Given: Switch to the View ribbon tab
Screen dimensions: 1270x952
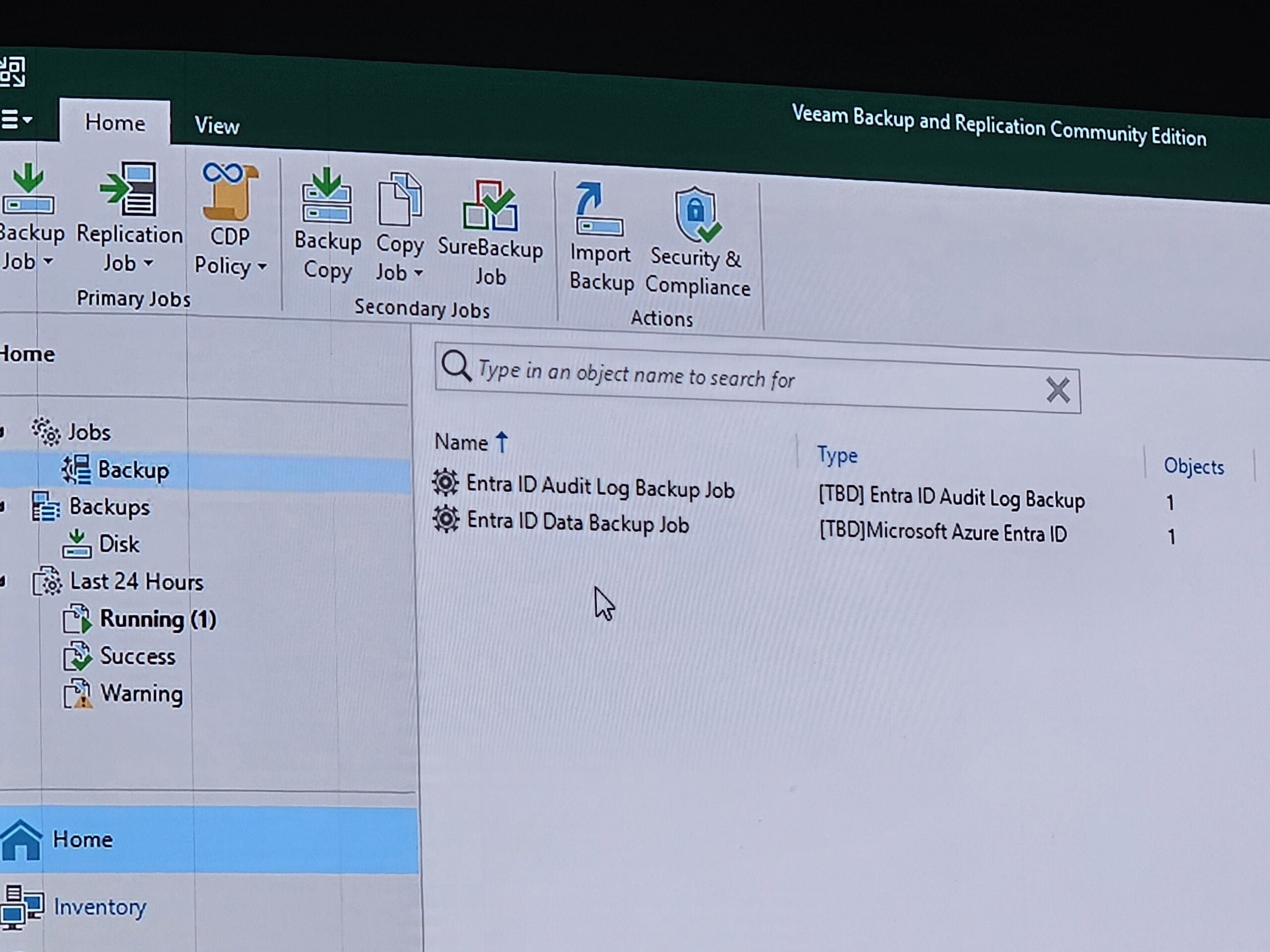Looking at the screenshot, I should [x=216, y=125].
